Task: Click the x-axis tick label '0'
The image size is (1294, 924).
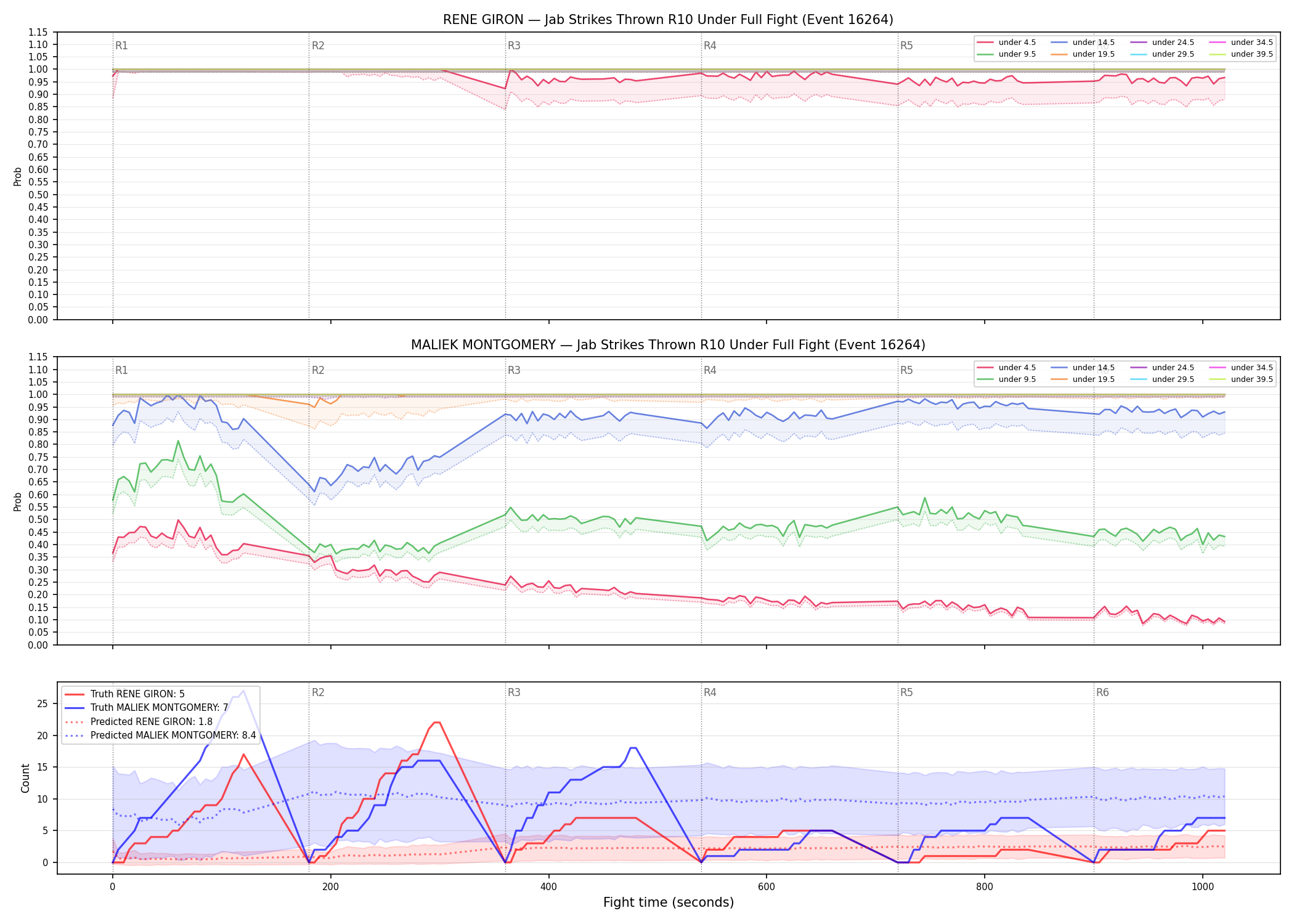Action: click(112, 886)
